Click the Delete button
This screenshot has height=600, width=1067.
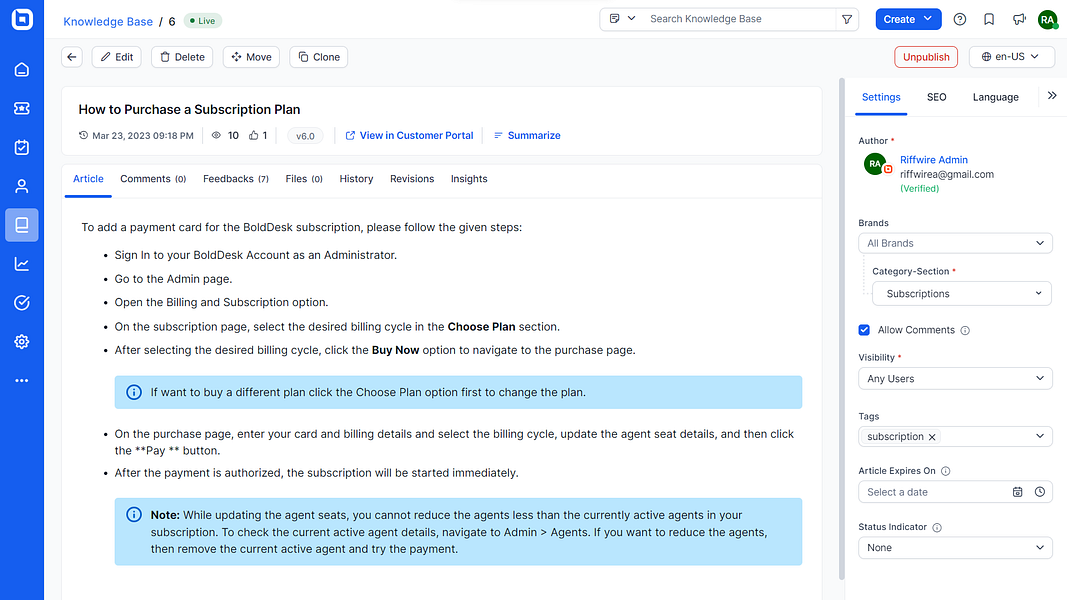(182, 57)
